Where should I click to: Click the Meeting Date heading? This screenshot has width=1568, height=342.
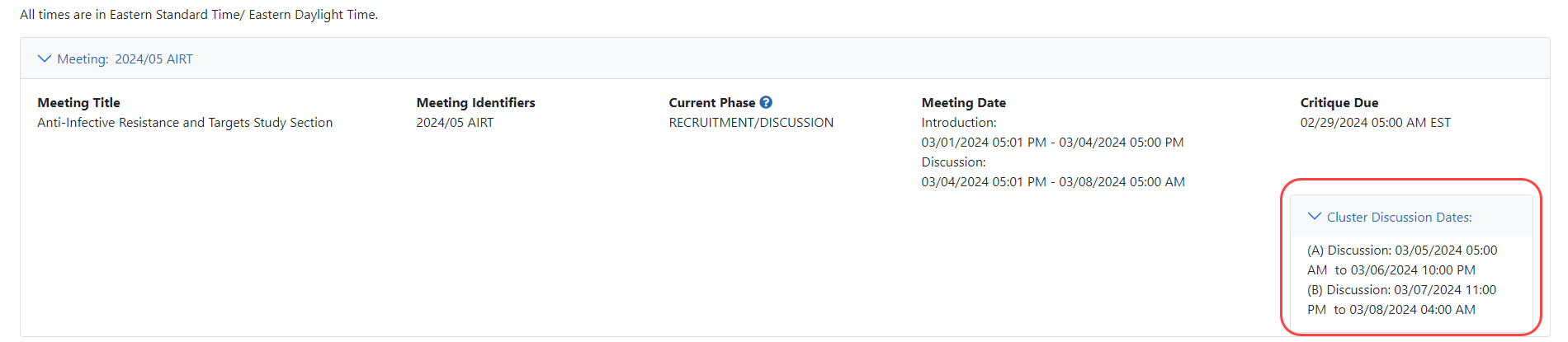coord(963,103)
